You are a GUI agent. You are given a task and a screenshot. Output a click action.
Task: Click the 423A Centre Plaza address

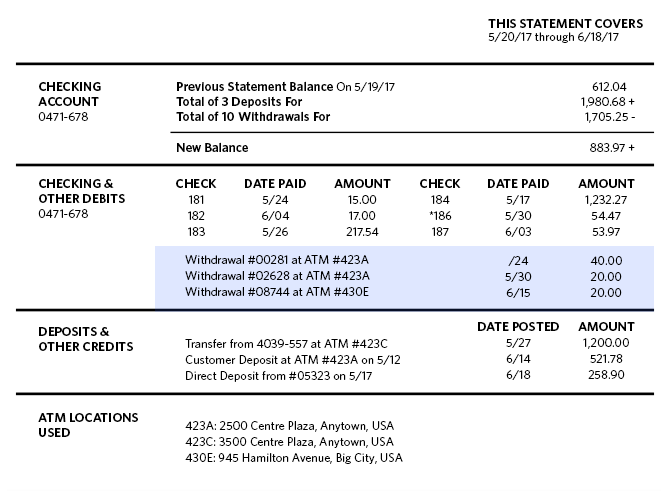[x=289, y=426]
